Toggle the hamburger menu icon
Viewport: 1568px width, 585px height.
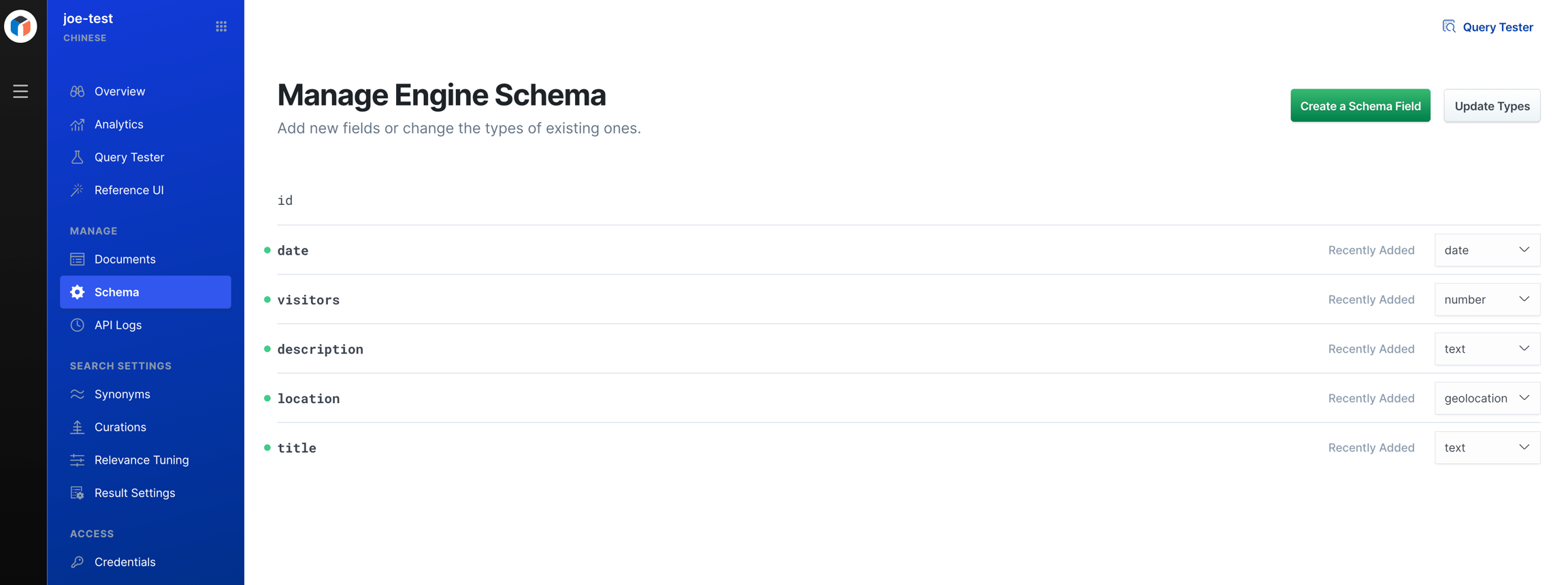20,91
